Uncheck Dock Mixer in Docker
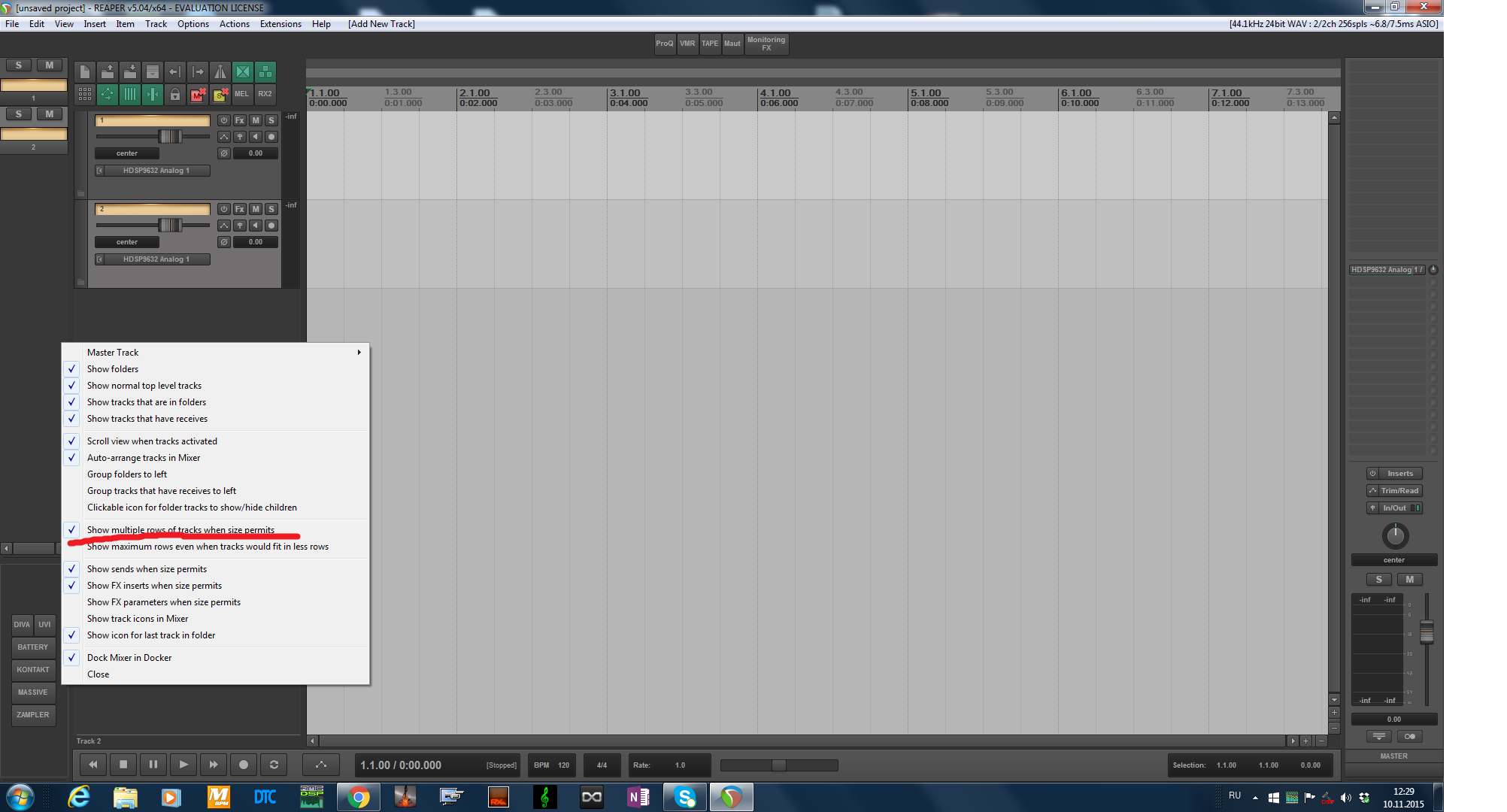Screen dimensions: 1507x812 [129, 658]
